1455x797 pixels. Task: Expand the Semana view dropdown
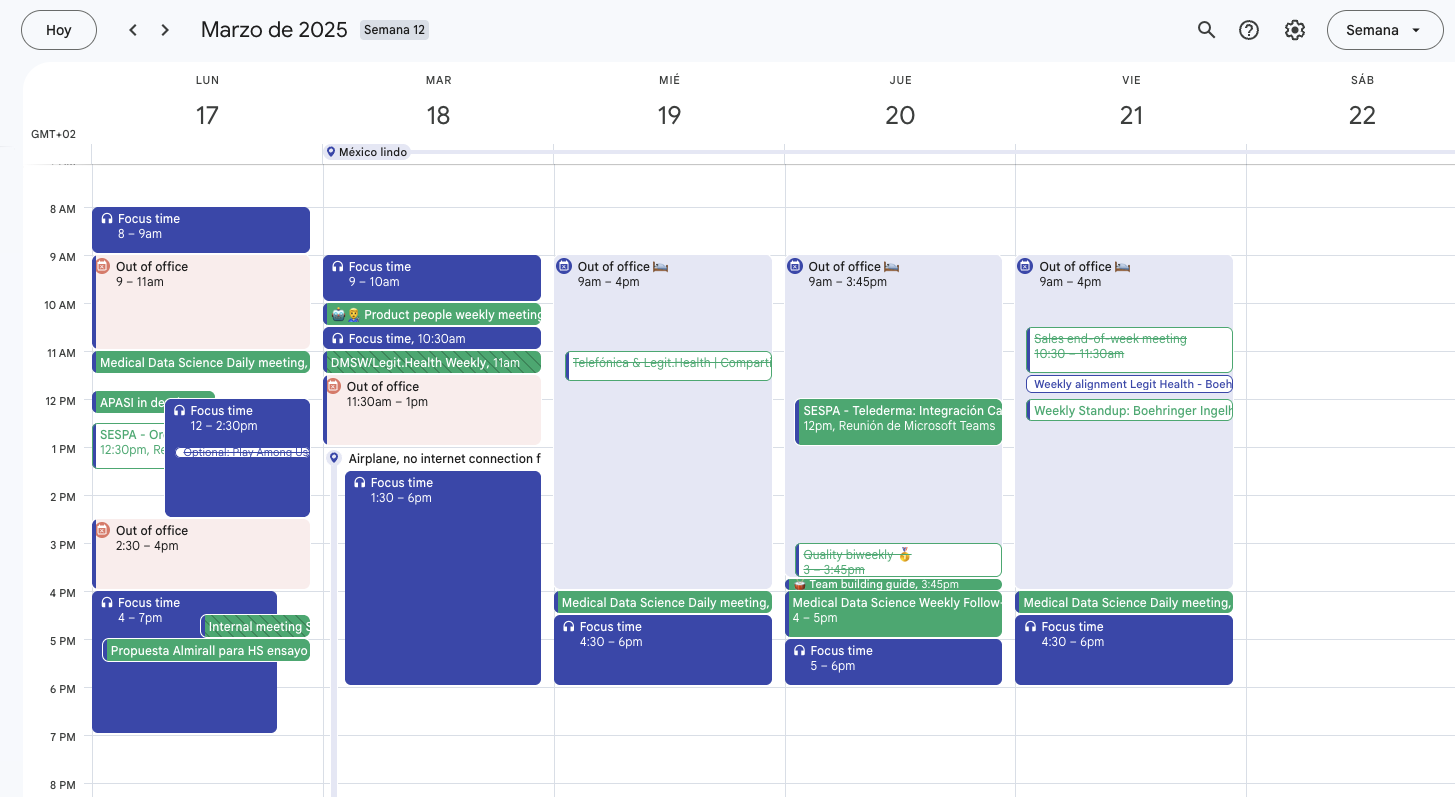coord(1385,30)
